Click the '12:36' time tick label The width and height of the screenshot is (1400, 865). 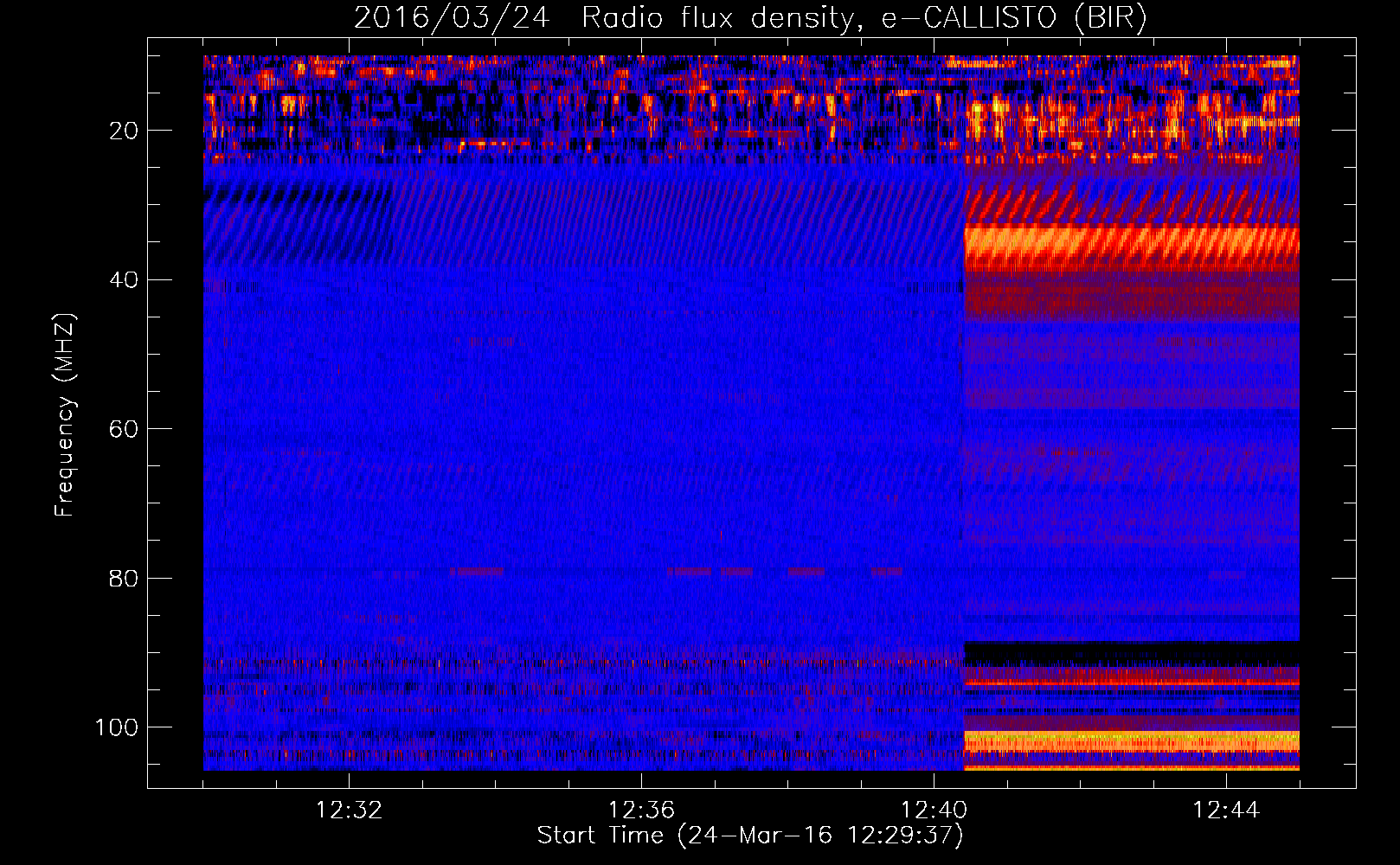pyautogui.click(x=641, y=811)
